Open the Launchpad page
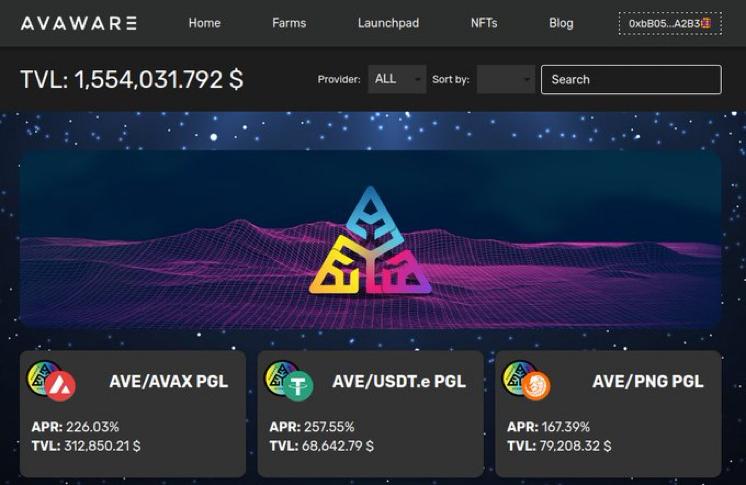The image size is (746, 485). pyautogui.click(x=388, y=23)
